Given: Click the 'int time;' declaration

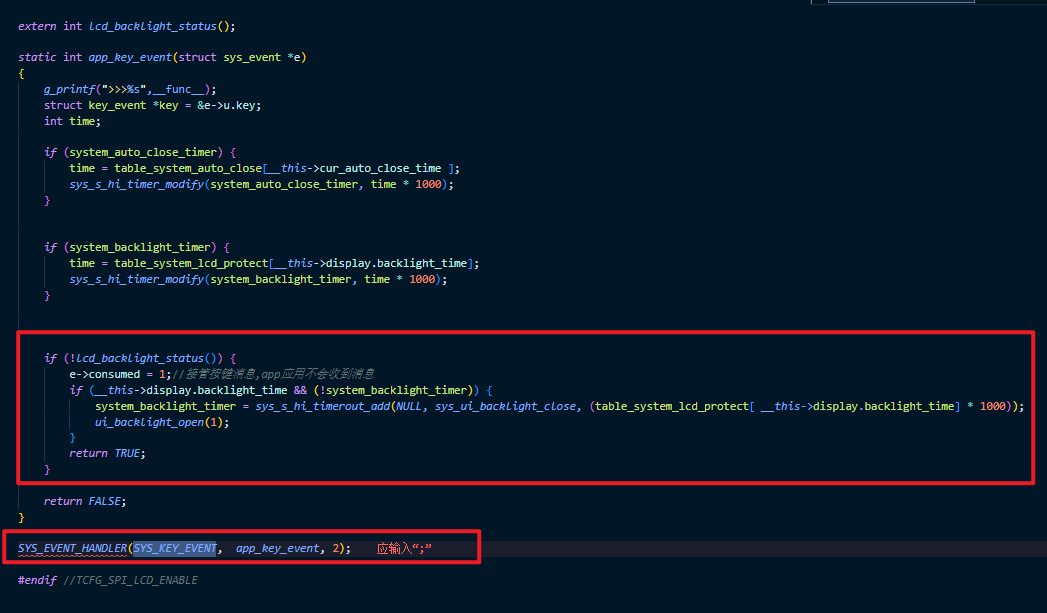Looking at the screenshot, I should point(72,122).
